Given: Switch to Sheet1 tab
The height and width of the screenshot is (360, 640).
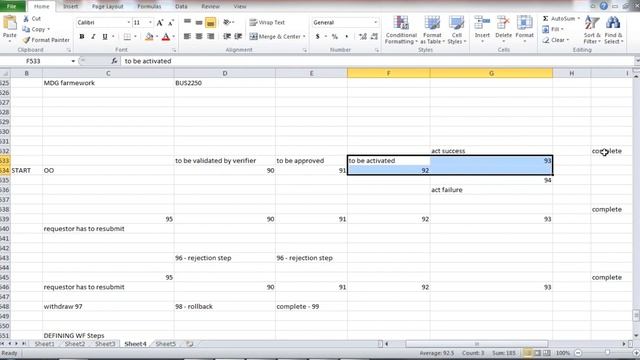Looking at the screenshot, I should [x=44, y=344].
